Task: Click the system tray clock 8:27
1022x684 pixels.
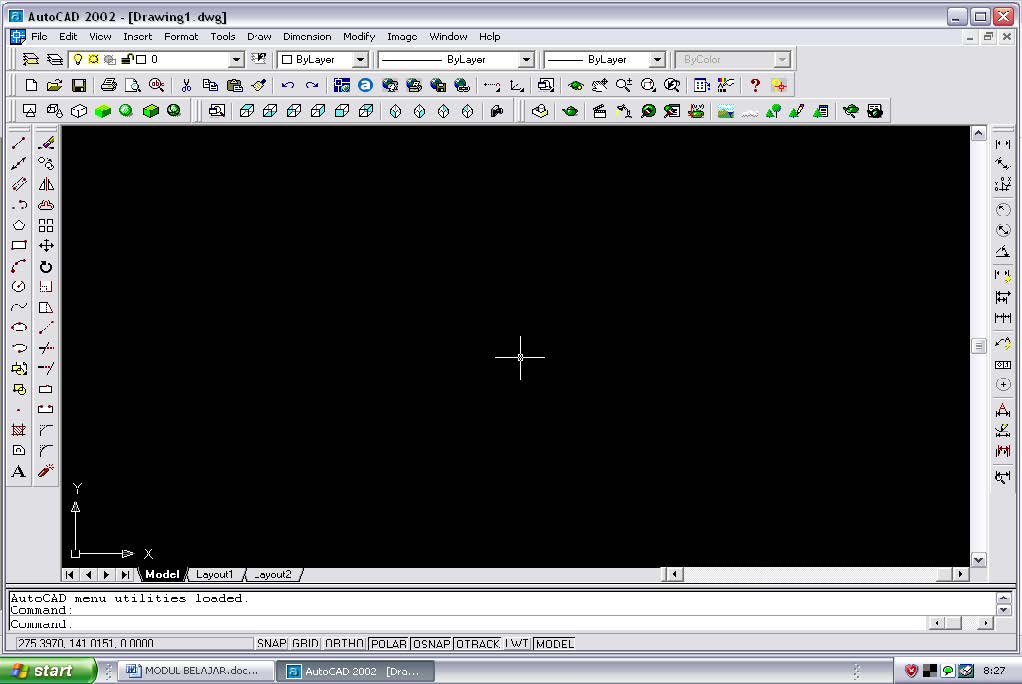Action: [x=994, y=670]
